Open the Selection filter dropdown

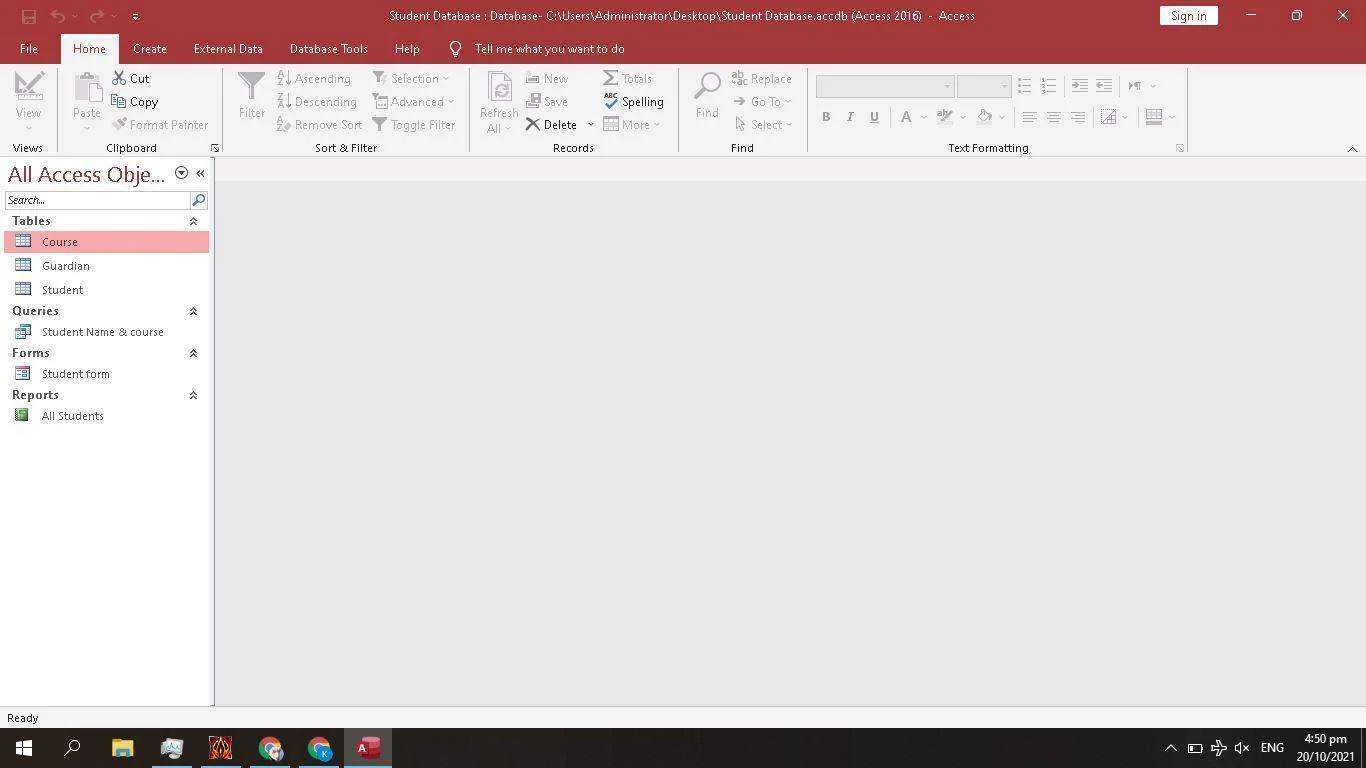click(x=410, y=78)
